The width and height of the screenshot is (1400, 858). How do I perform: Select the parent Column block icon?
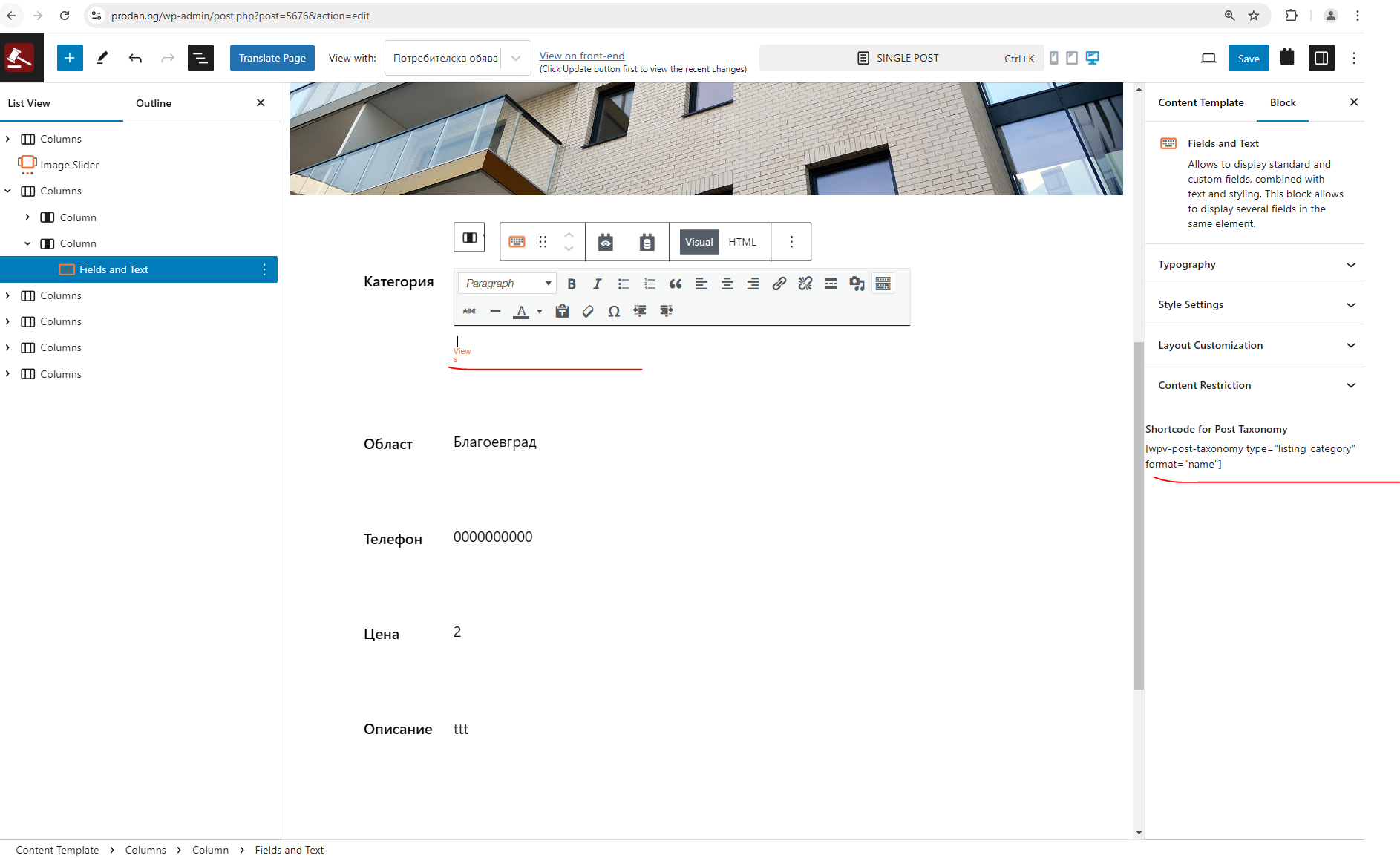(469, 238)
